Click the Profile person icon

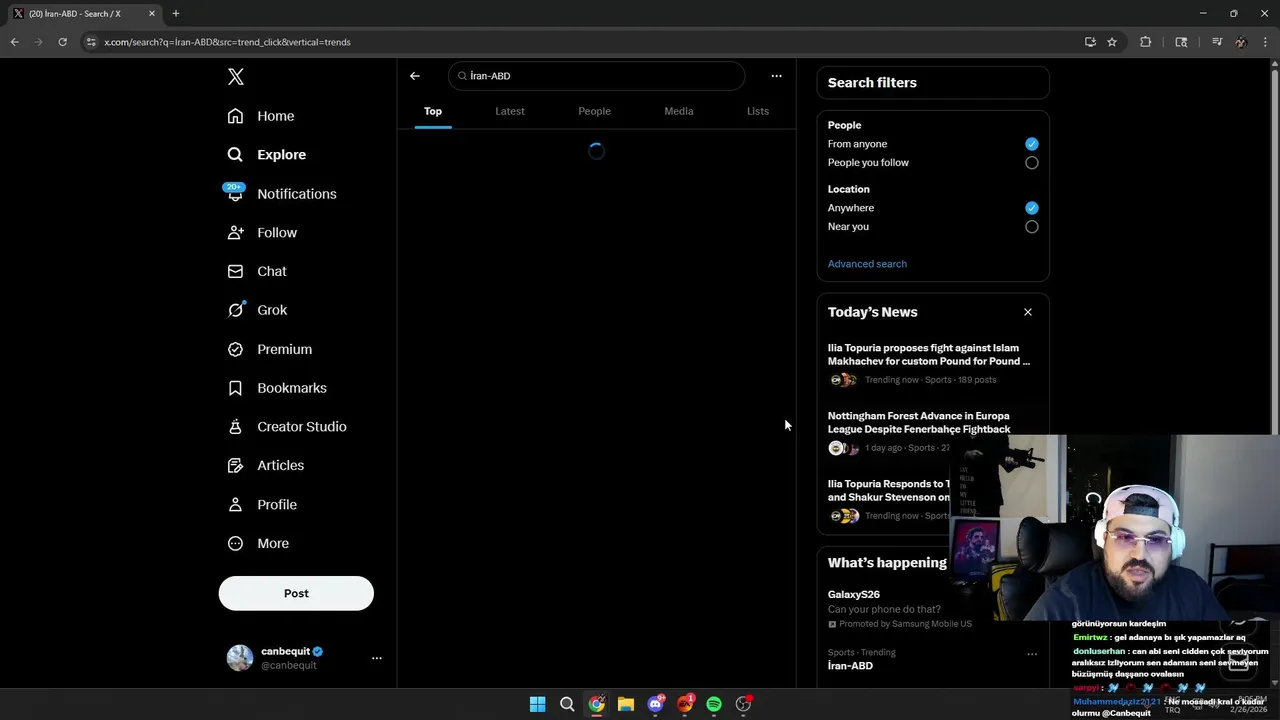[x=235, y=505]
